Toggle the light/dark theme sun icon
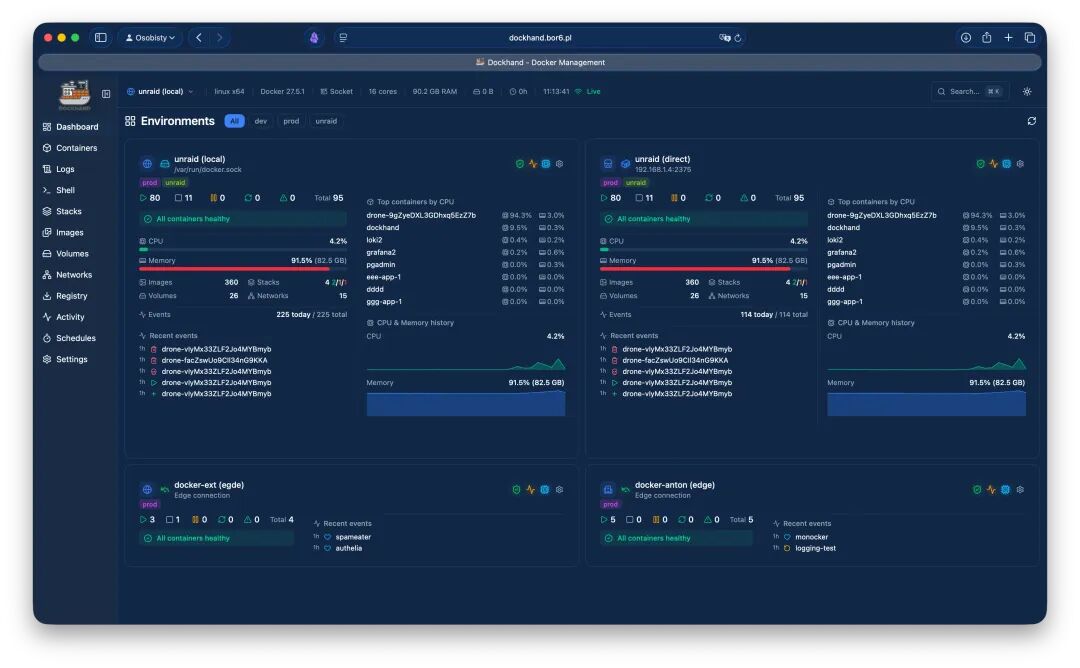The image size is (1080, 668). (1027, 92)
